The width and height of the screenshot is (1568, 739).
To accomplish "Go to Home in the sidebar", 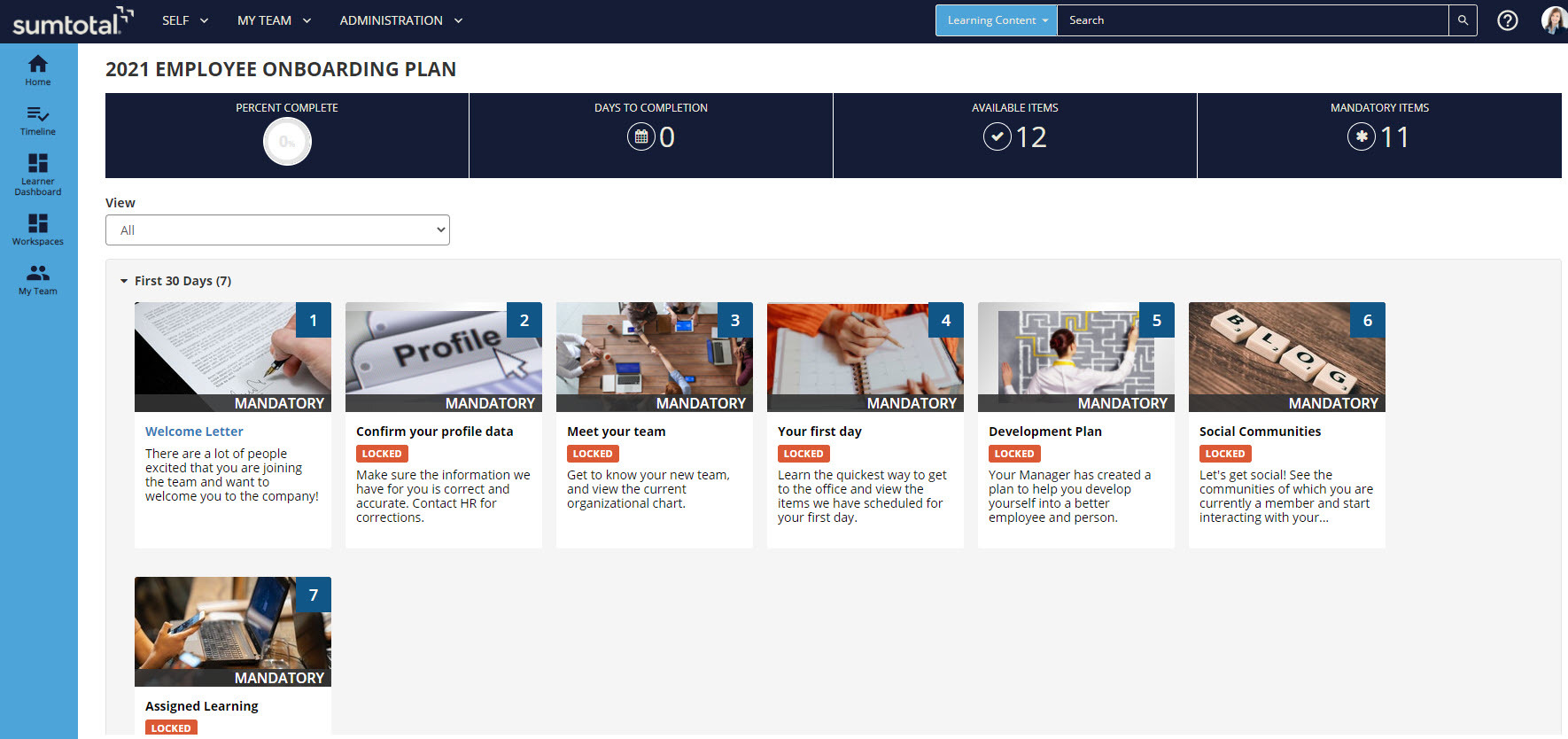I will 38,70.
